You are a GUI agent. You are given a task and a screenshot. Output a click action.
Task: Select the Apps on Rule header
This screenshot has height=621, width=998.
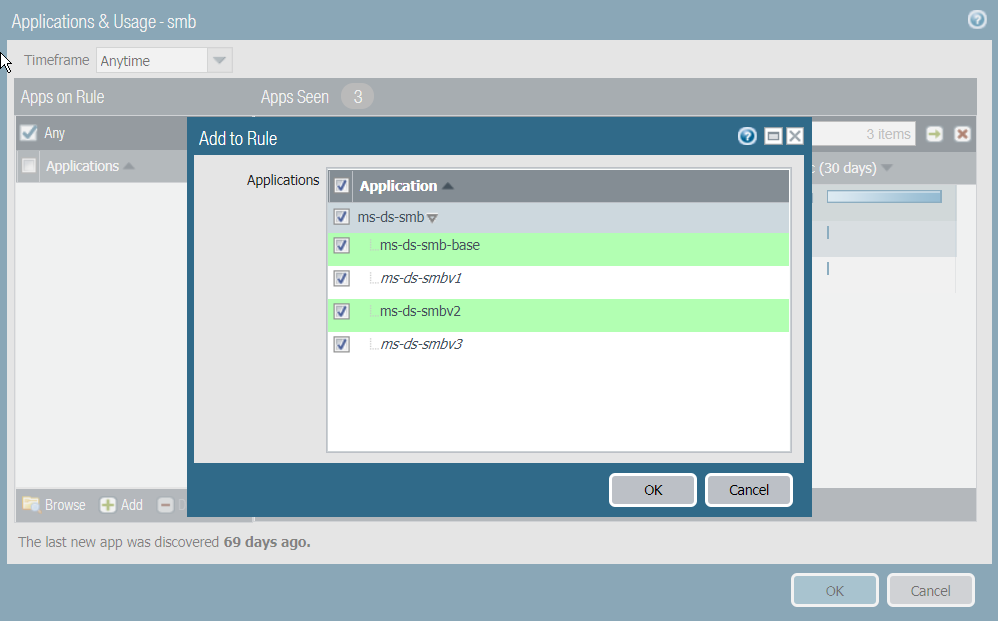pos(62,97)
